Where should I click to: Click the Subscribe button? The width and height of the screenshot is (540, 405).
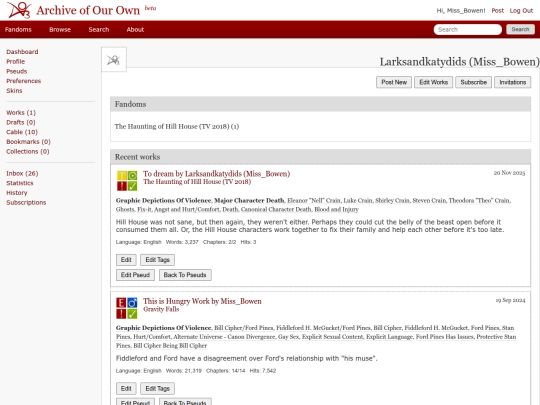click(x=474, y=82)
